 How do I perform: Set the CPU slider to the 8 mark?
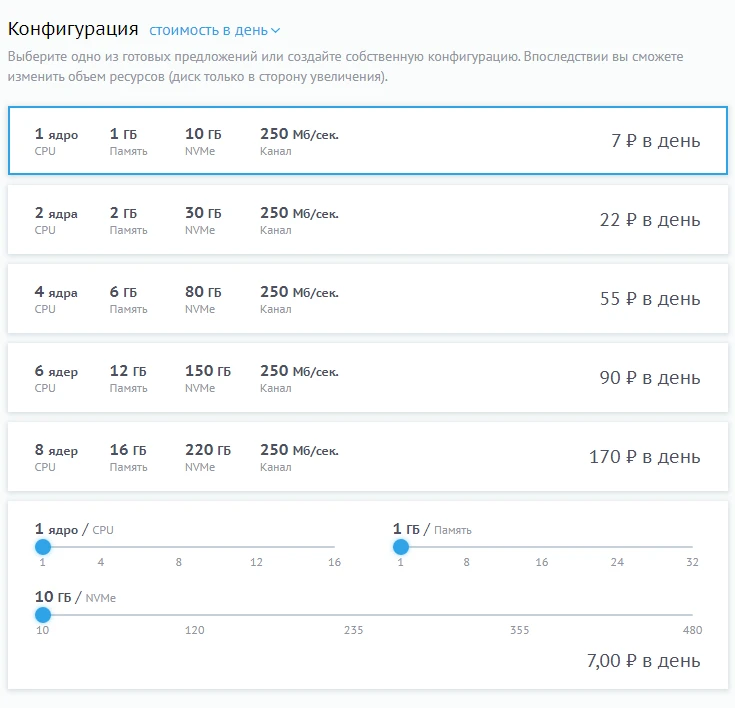tap(179, 547)
